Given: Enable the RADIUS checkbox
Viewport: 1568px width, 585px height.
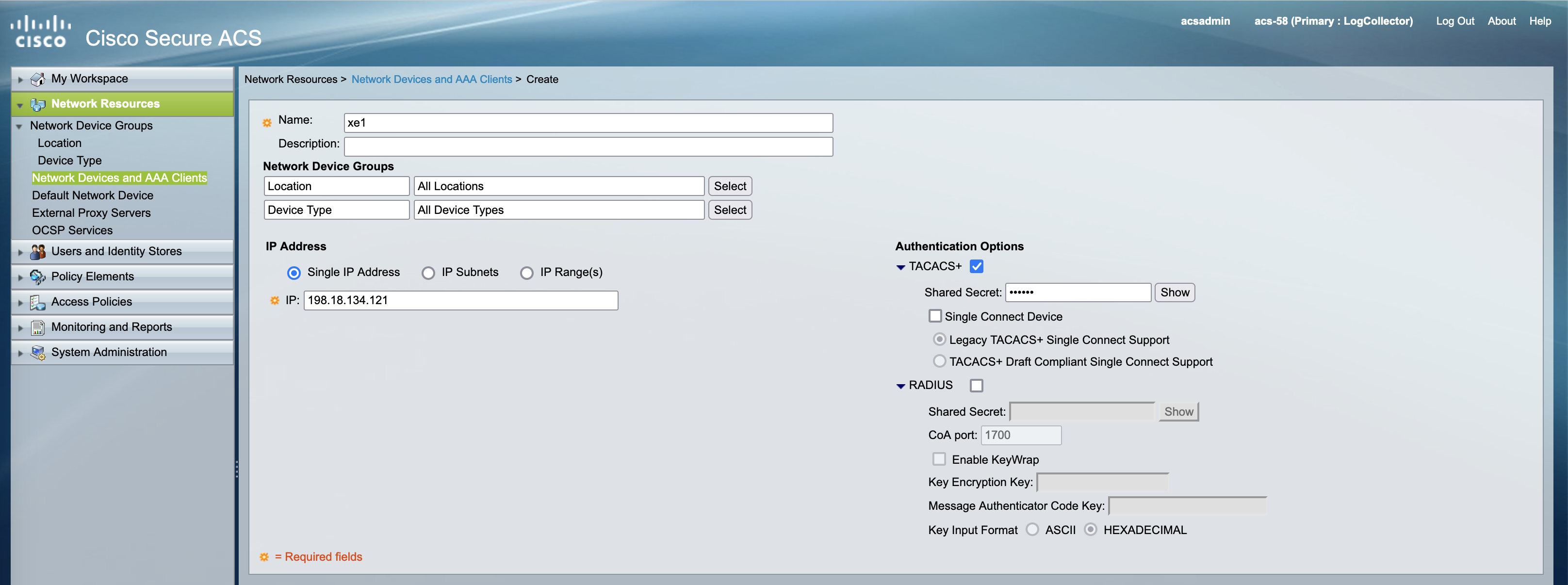Looking at the screenshot, I should [x=976, y=385].
